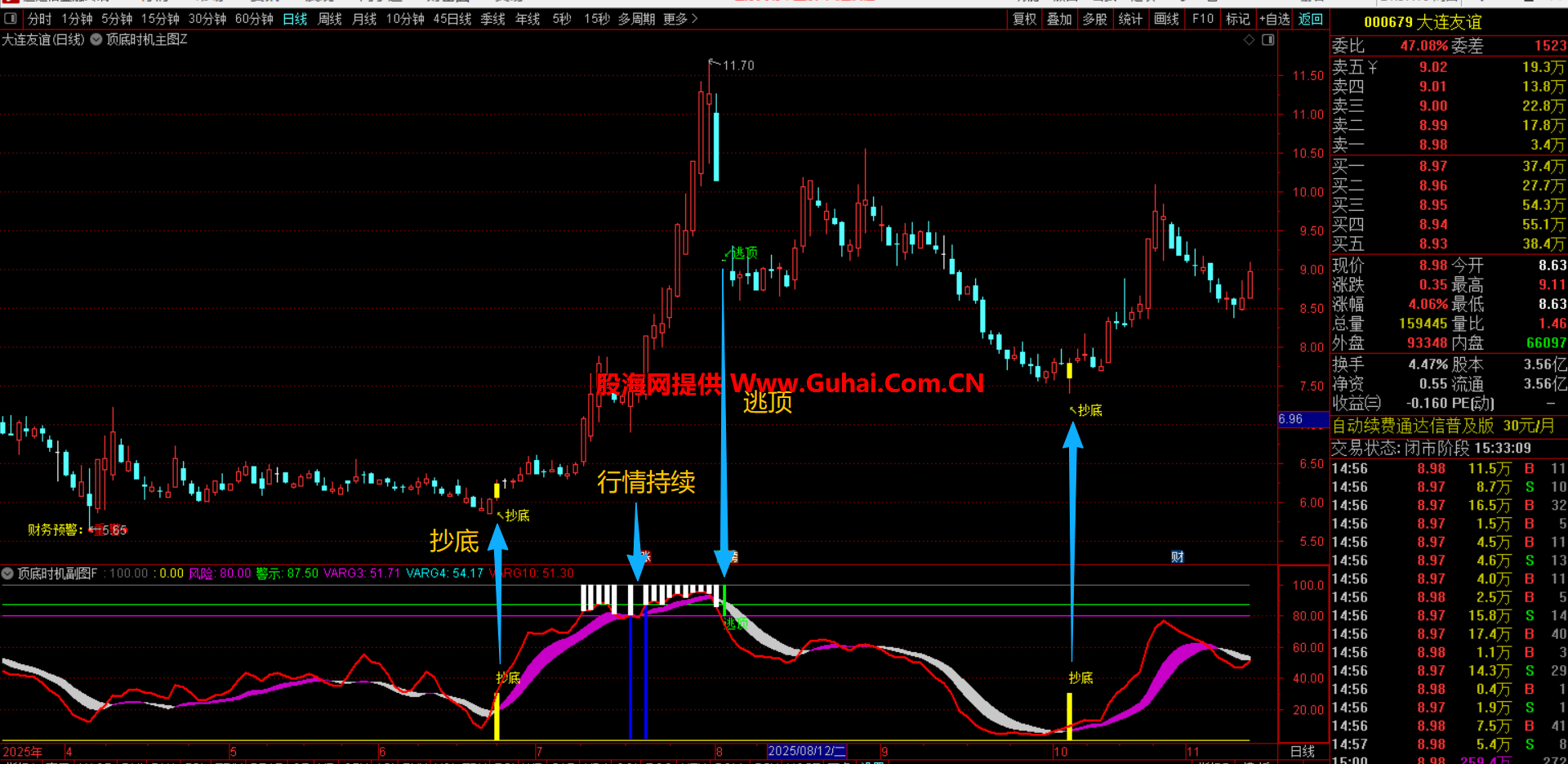Open the 画线 drawing tool
1568x764 pixels.
1166,19
